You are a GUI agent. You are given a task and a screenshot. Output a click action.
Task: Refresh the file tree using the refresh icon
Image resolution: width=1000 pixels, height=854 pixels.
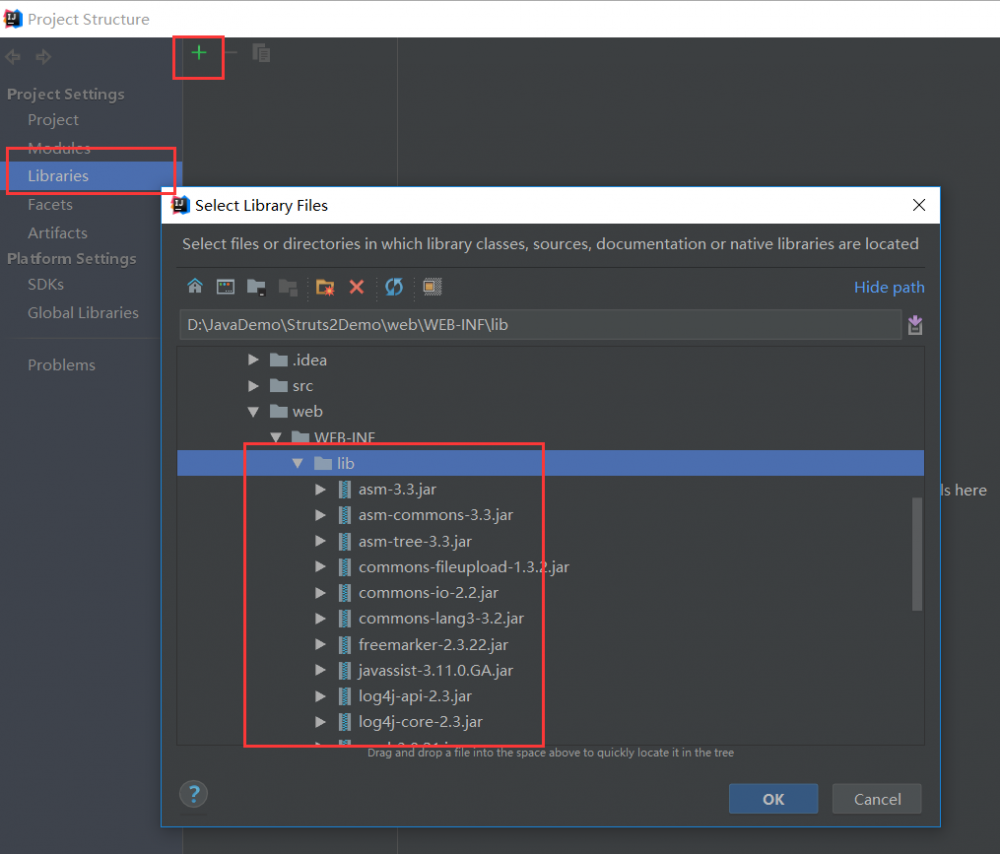tap(393, 287)
